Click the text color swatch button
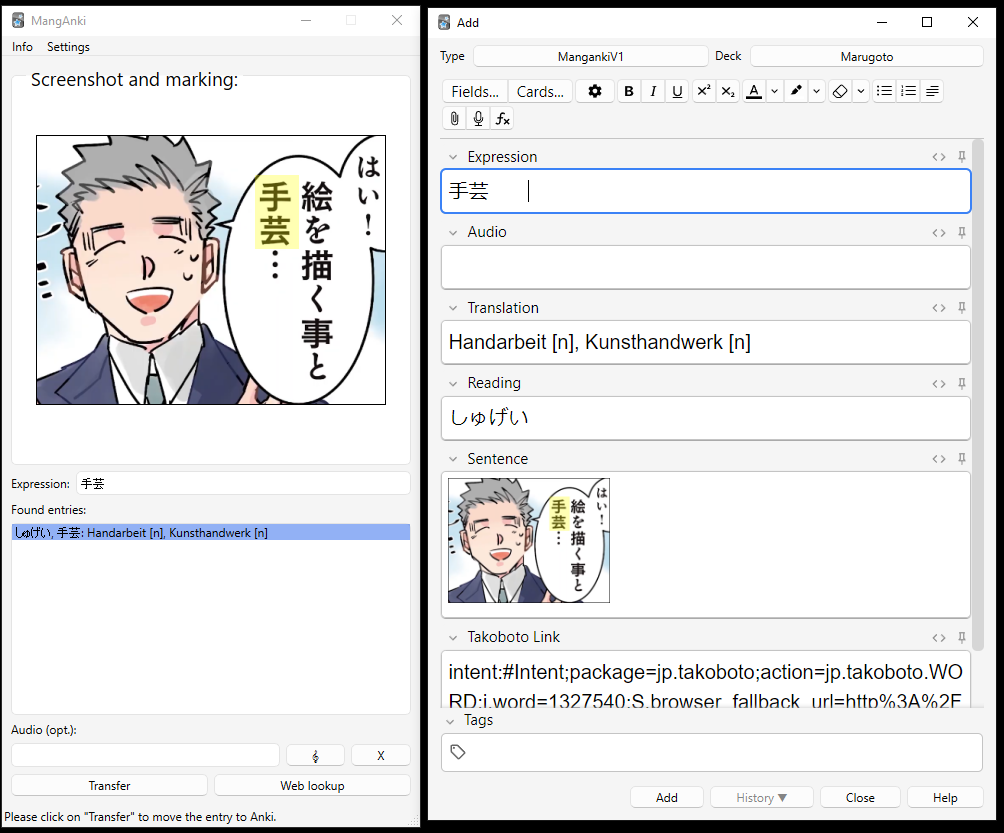 coord(754,91)
